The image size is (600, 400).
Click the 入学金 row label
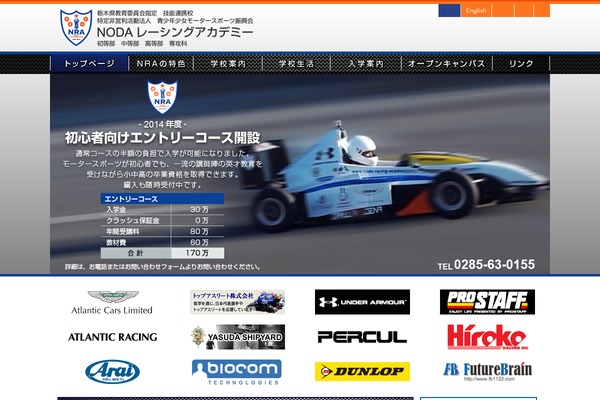(x=116, y=209)
